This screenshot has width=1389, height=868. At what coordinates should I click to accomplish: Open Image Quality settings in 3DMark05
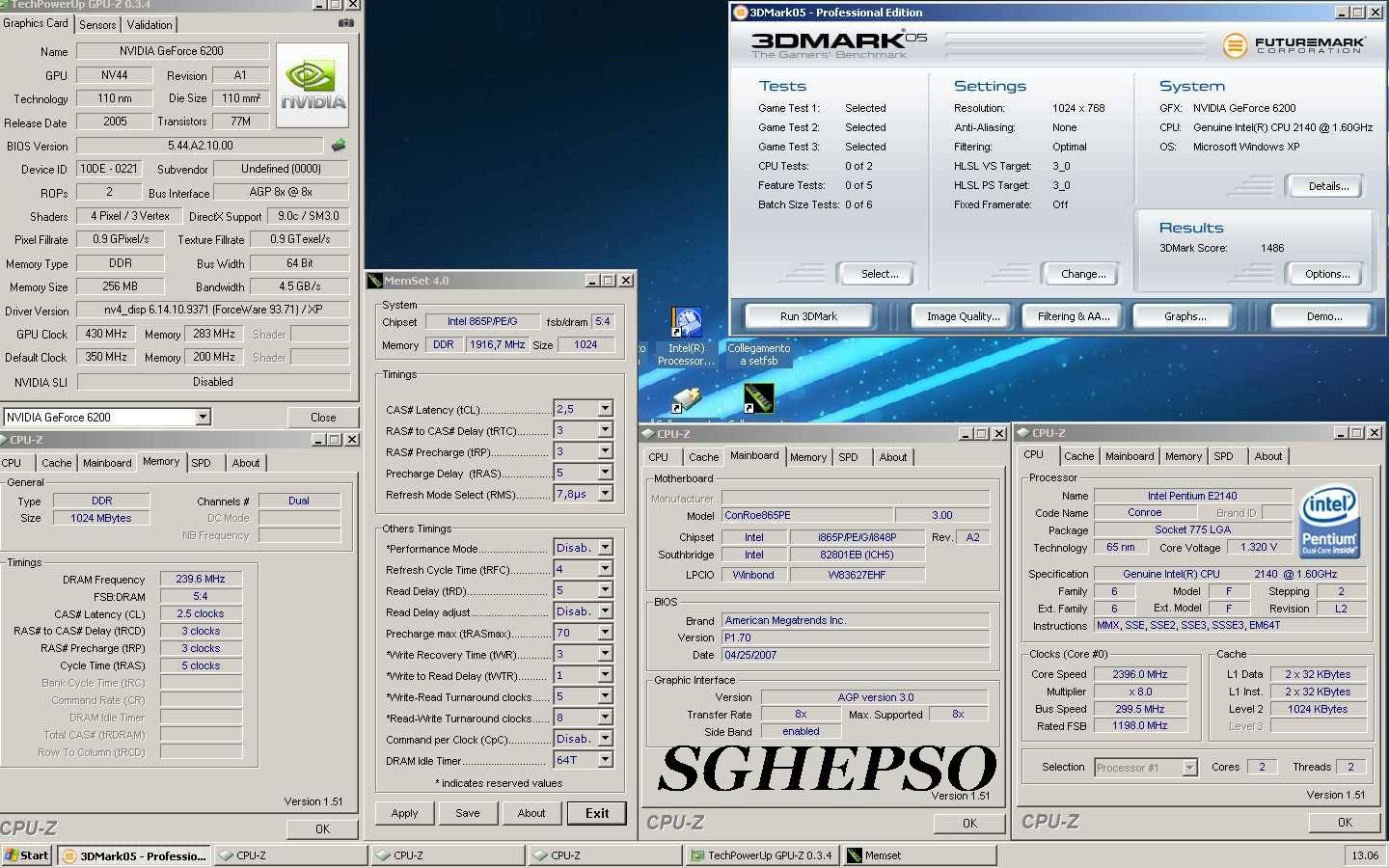(963, 316)
